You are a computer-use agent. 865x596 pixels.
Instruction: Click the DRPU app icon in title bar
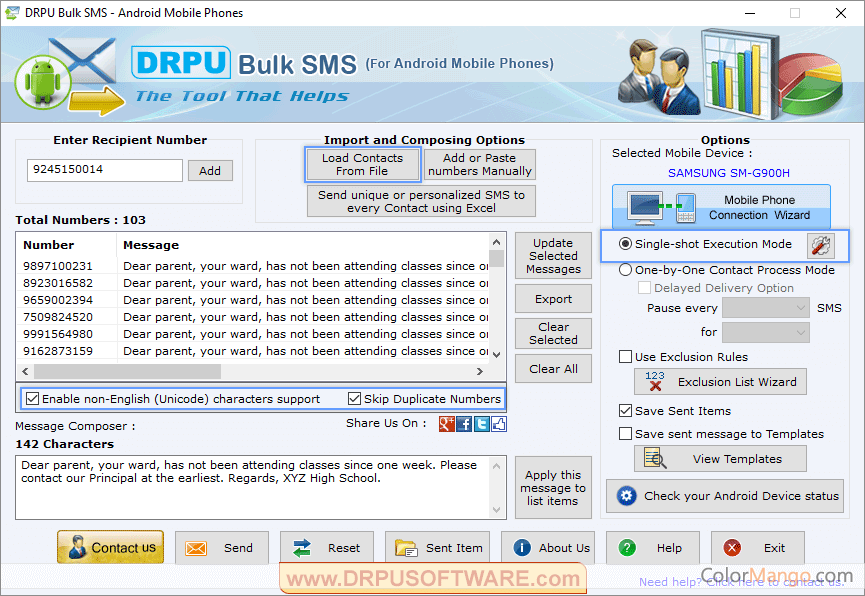click(x=12, y=13)
